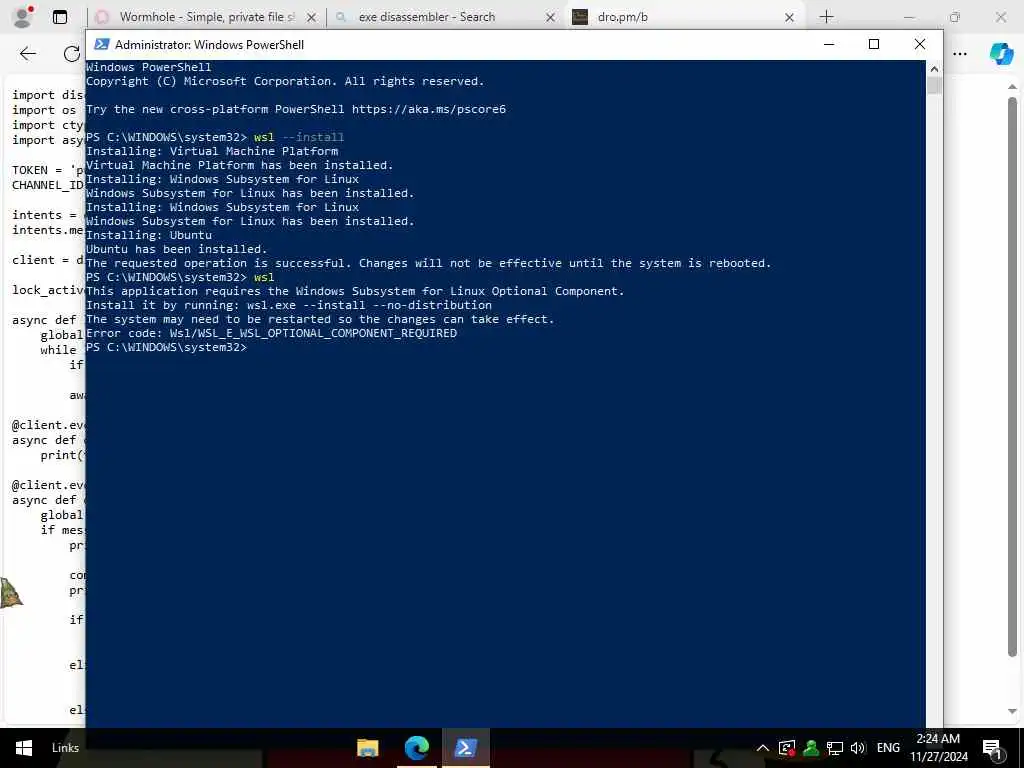Click the PowerShell window title icon

pos(101,44)
